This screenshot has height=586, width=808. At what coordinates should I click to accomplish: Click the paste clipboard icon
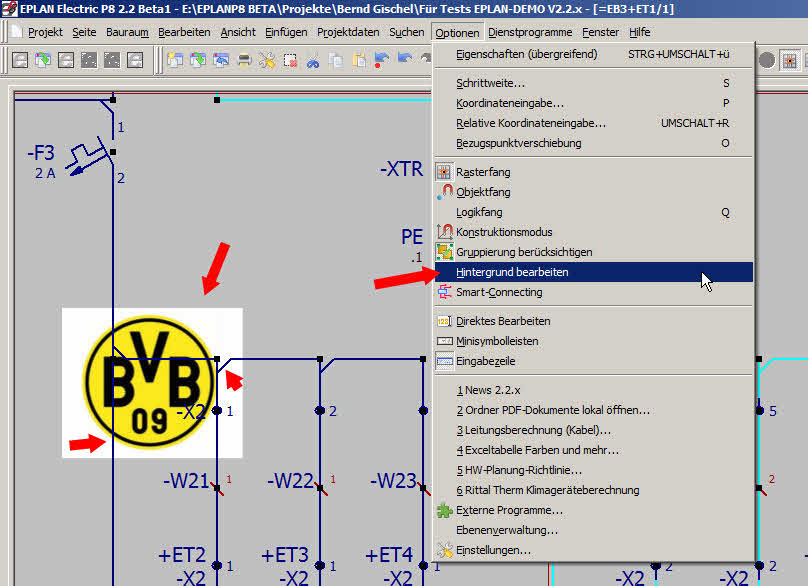coord(359,60)
